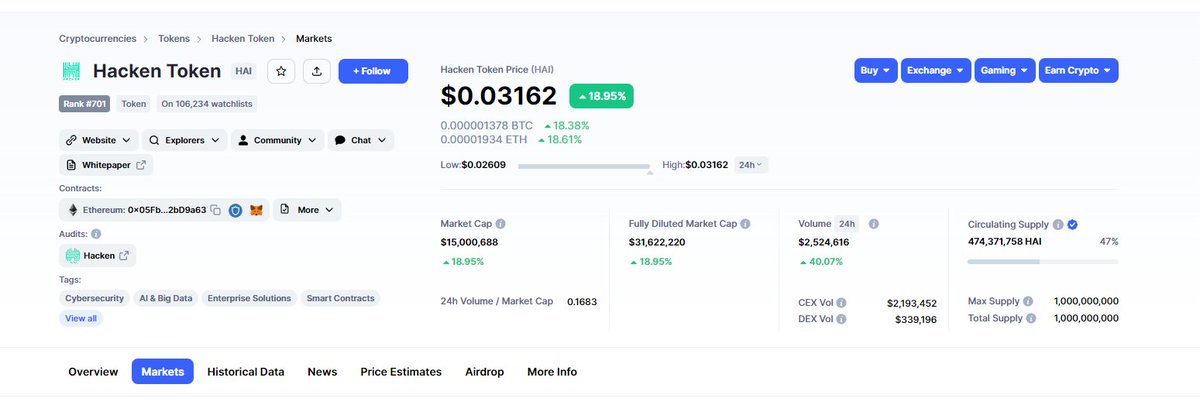Click the 18.95% price change badge
This screenshot has width=1200, height=405.
pyautogui.click(x=601, y=96)
